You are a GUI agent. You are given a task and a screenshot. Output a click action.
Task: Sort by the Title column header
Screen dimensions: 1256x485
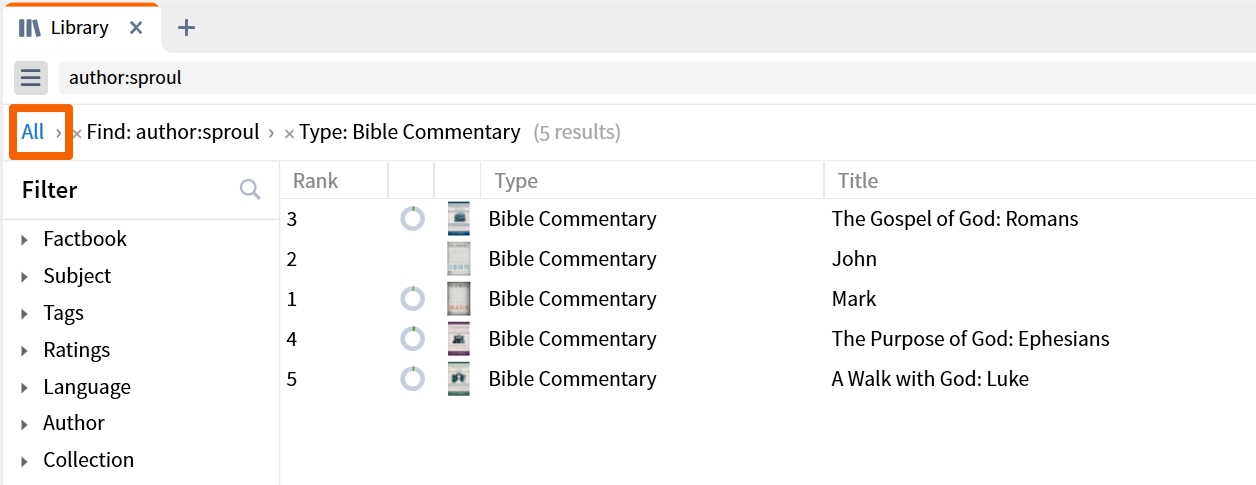[858, 181]
